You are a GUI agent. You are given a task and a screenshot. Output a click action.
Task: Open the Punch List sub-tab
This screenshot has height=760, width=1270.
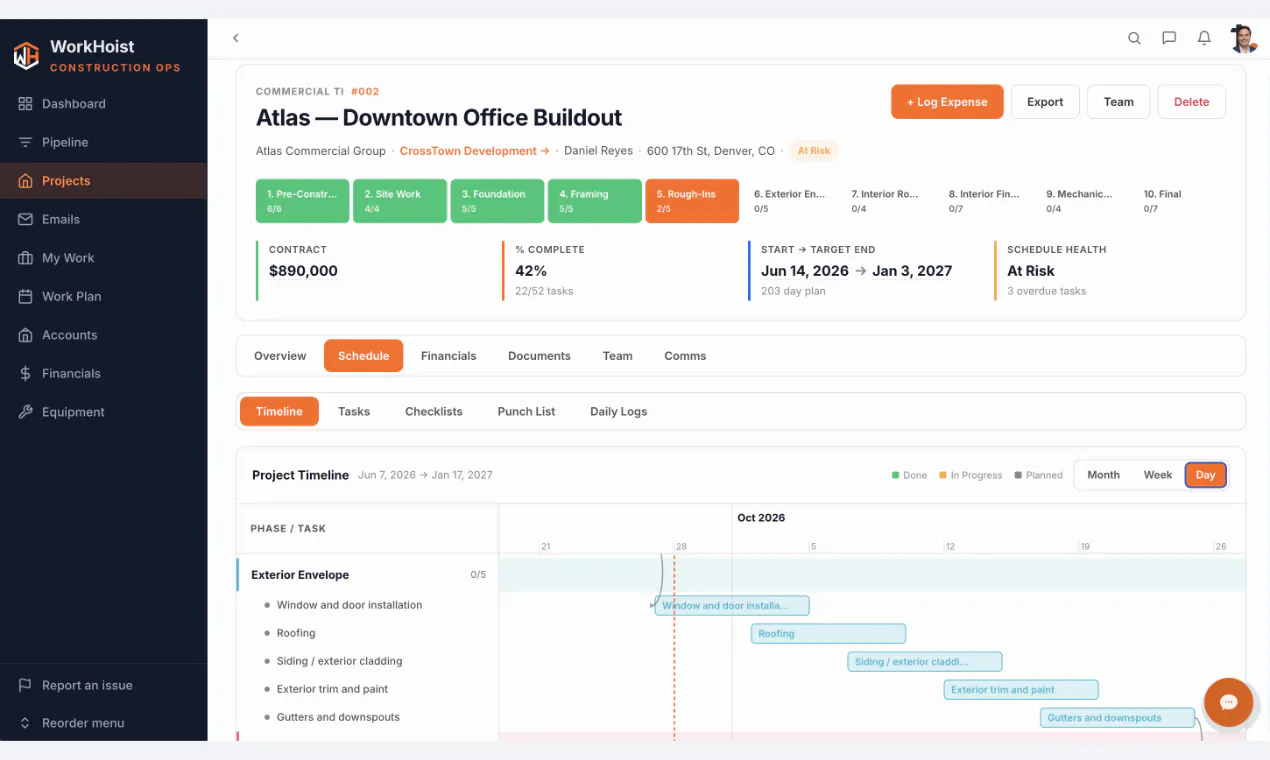coord(526,412)
